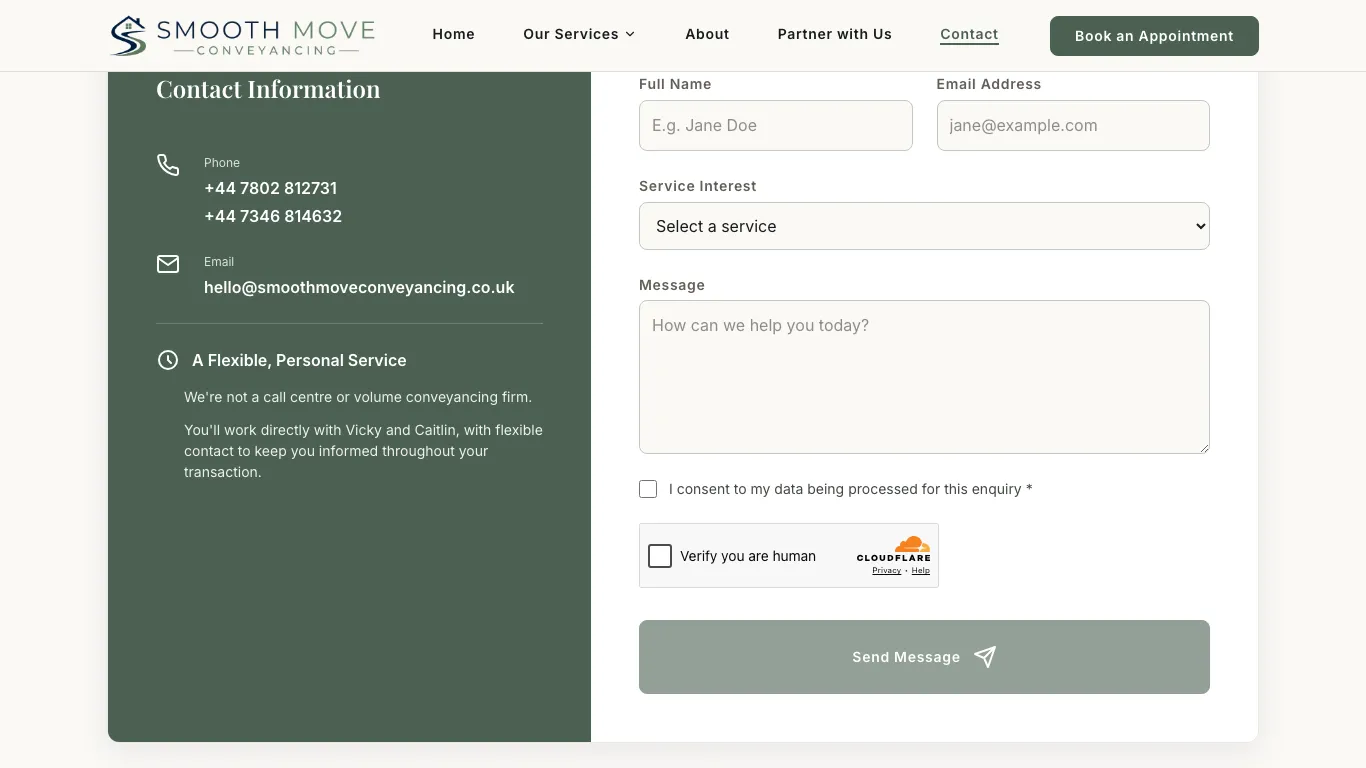Click the Service Interest label
Viewport: 1366px width, 768px height.
click(x=698, y=186)
